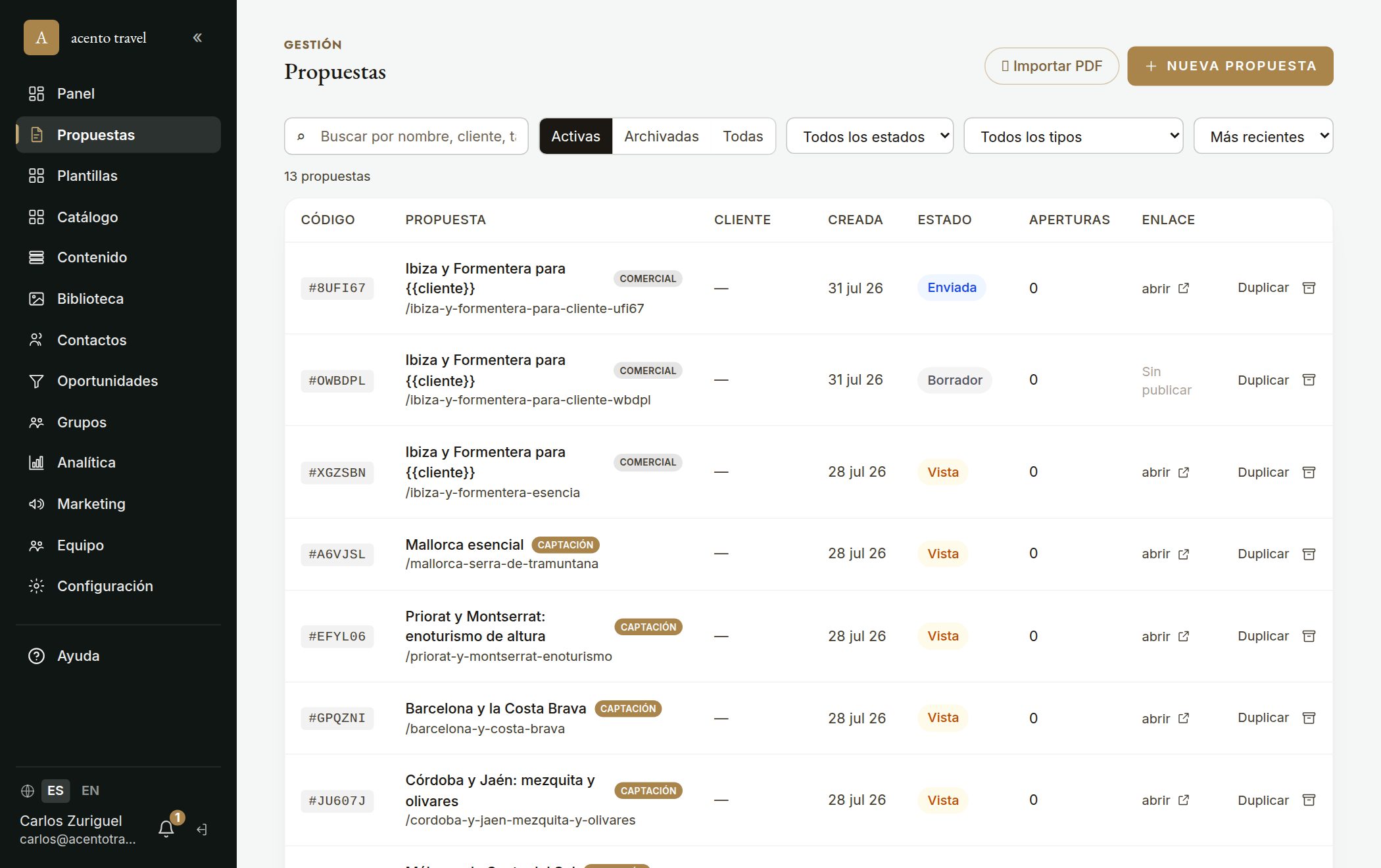Open external link icon for #JU607J
1381x868 pixels.
1184,800
